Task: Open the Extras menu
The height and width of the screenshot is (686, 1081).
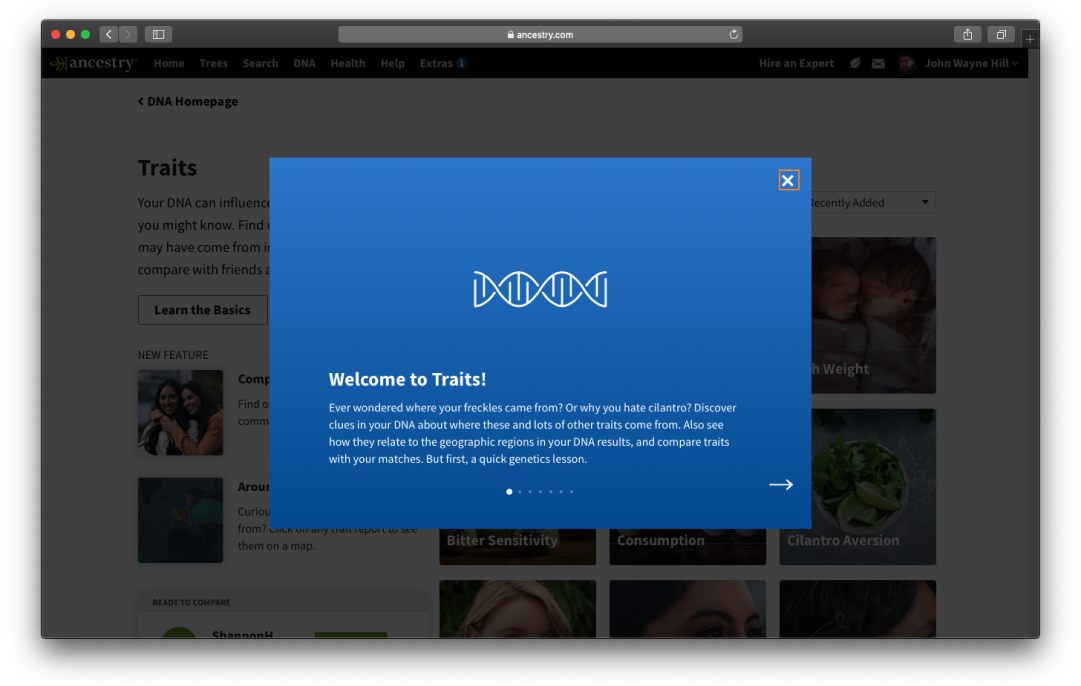Action: pyautogui.click(x=436, y=63)
